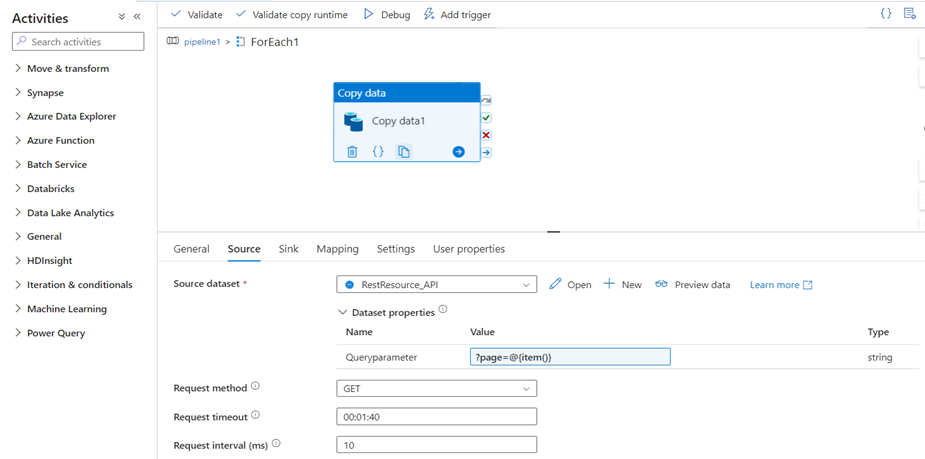Switch to the Sink tab

(288, 249)
